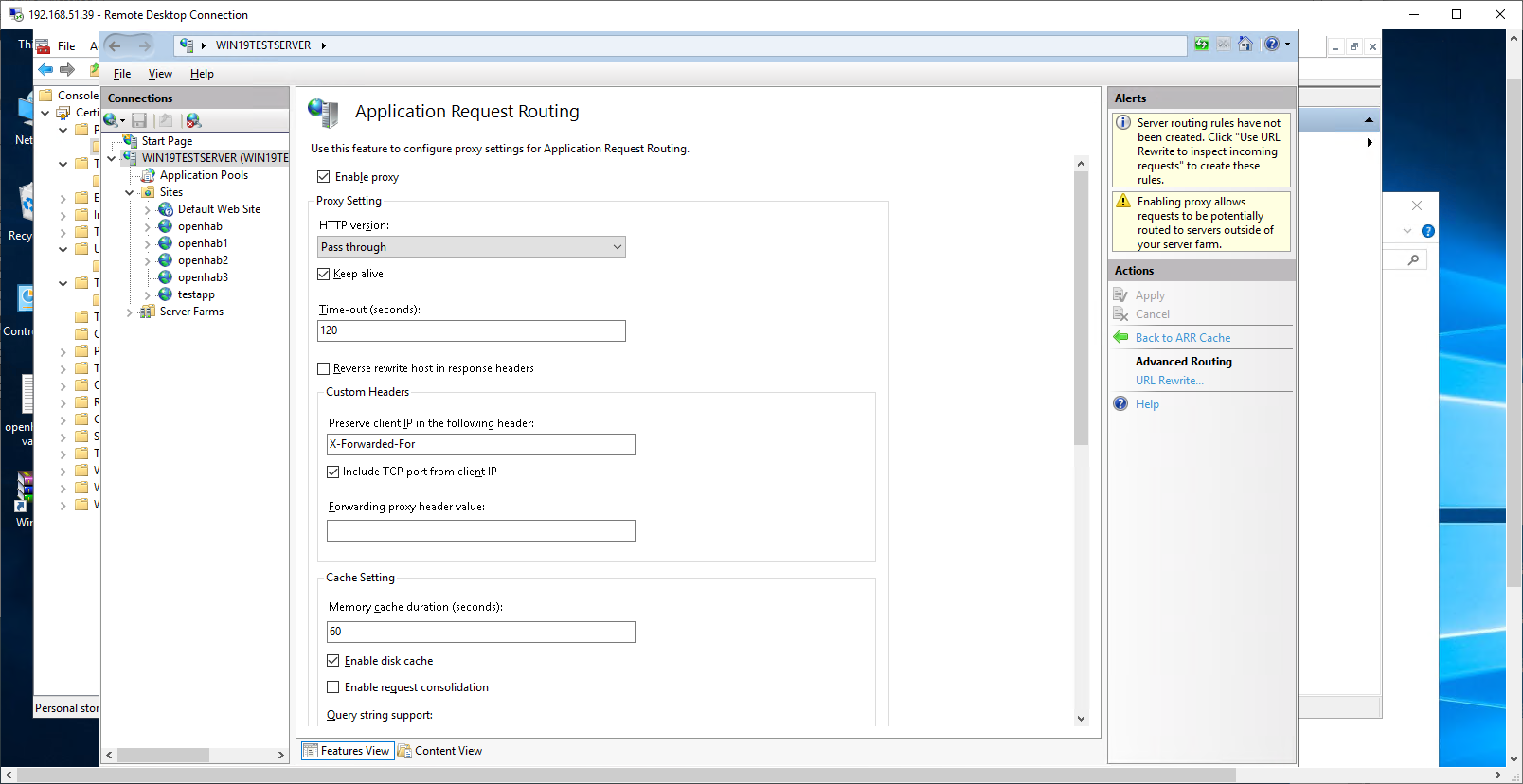This screenshot has height=784, width=1523.
Task: Click the Application Pools icon in tree
Action: (148, 175)
